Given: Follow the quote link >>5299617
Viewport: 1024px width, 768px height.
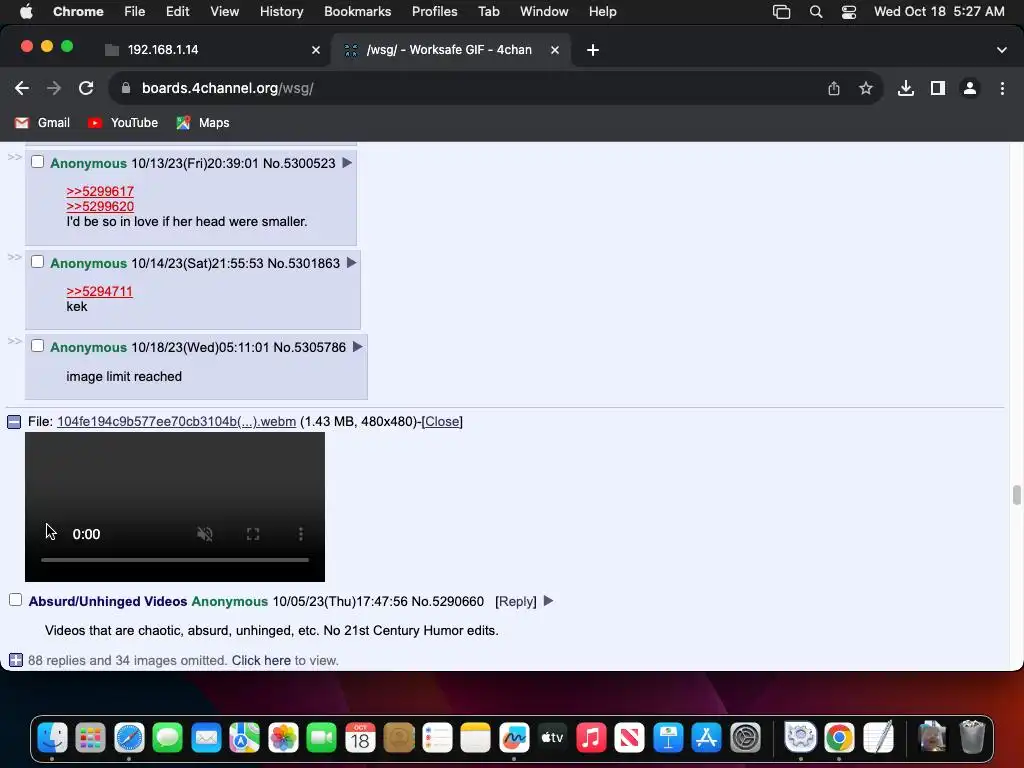Looking at the screenshot, I should [x=100, y=191].
